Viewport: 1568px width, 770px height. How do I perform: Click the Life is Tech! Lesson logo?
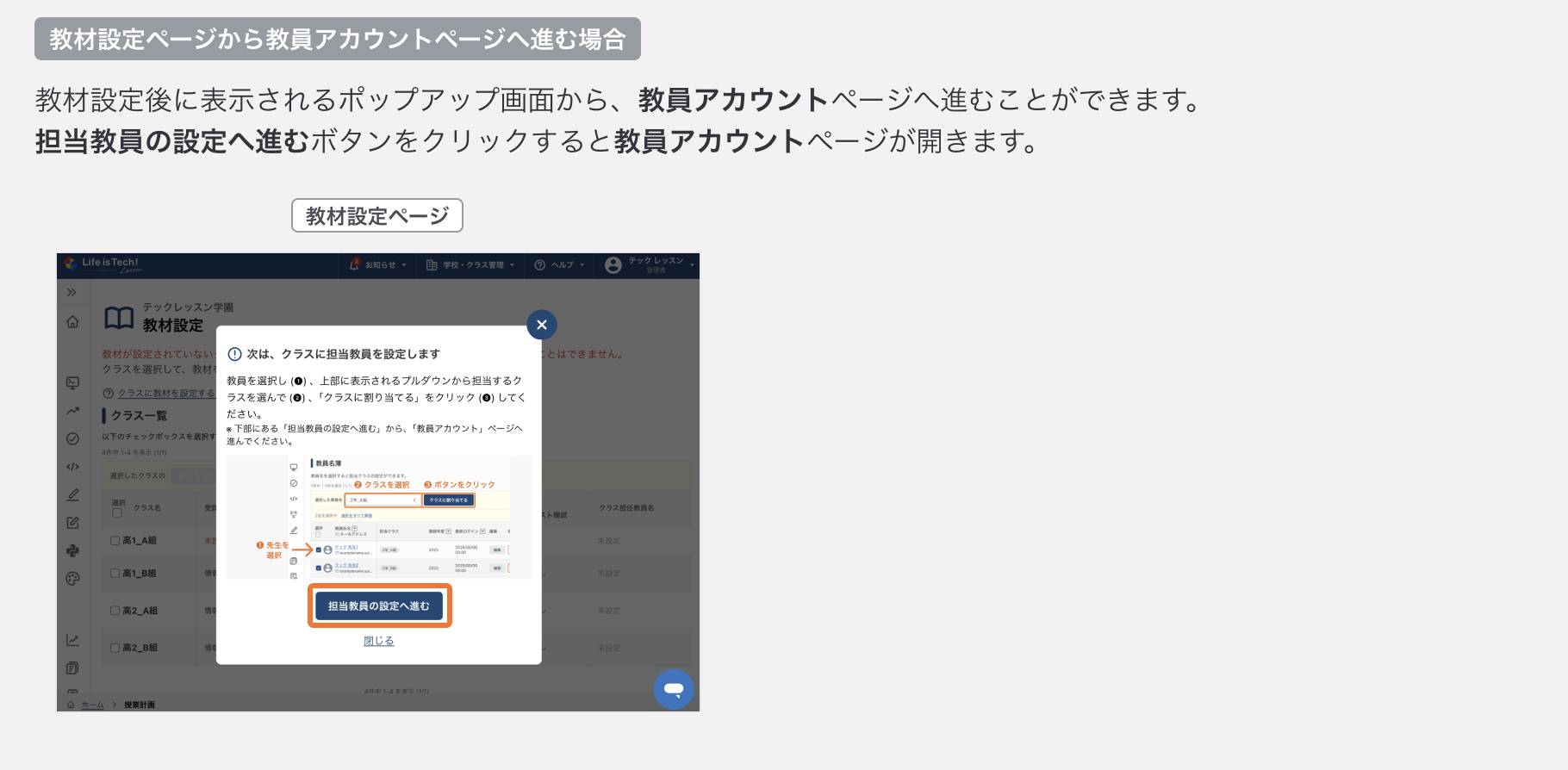pyautogui.click(x=102, y=265)
